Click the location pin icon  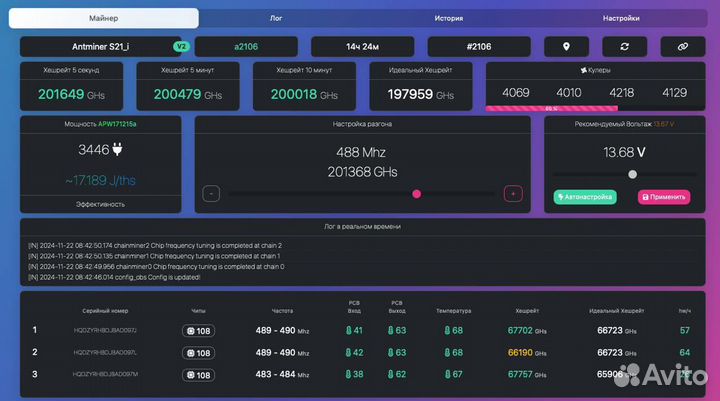[x=566, y=46]
